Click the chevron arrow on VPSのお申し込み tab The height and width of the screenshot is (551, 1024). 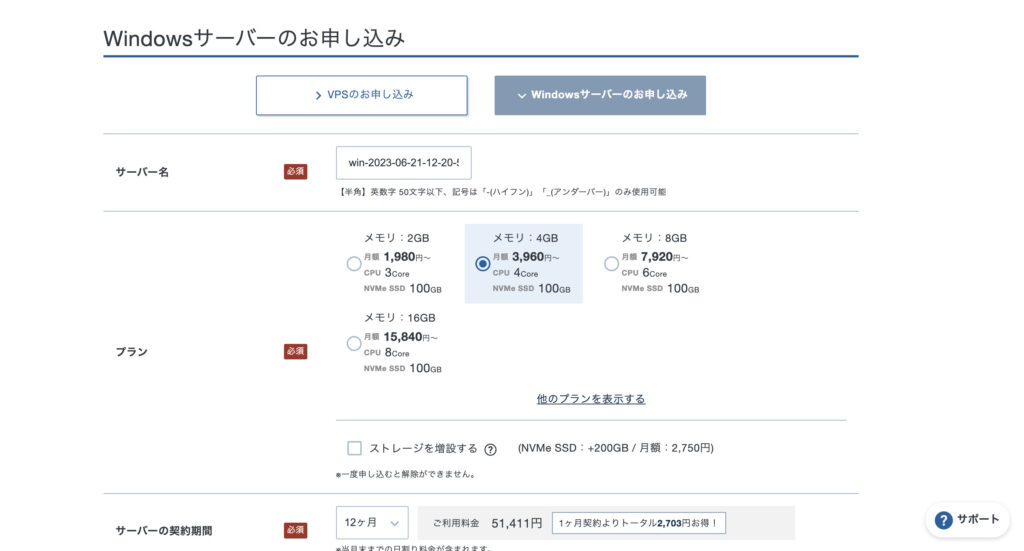[318, 95]
